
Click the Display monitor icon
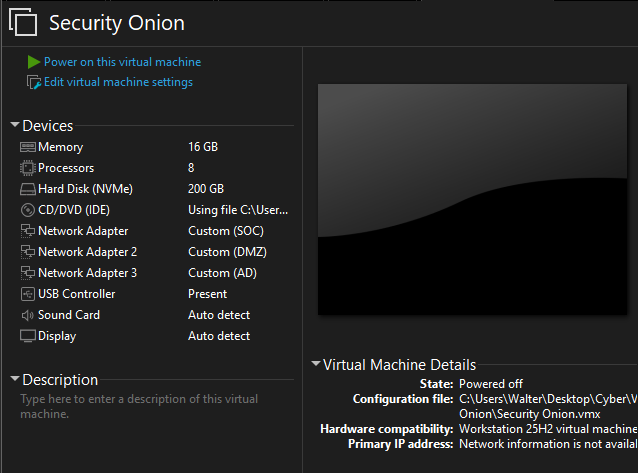tap(28, 336)
